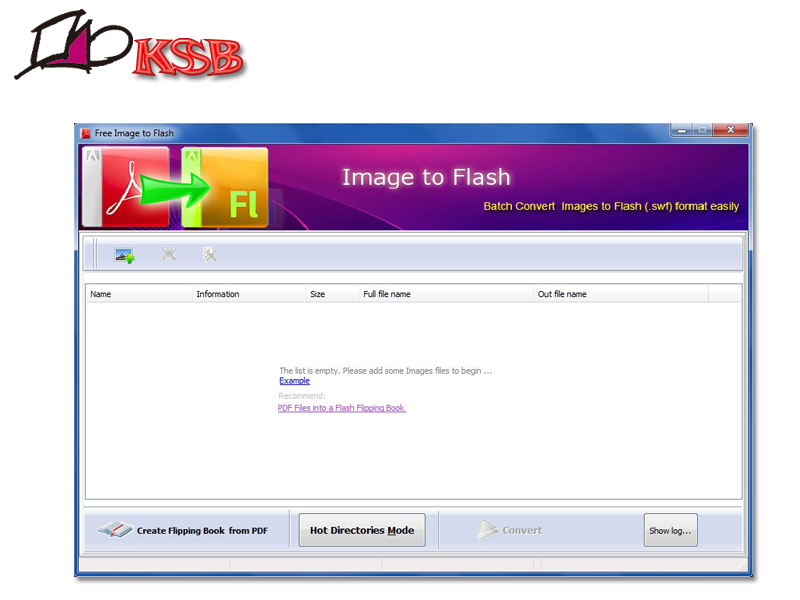Click the flipping book icon beside Create Flipping Book
This screenshot has height=600, width=800.
[115, 530]
